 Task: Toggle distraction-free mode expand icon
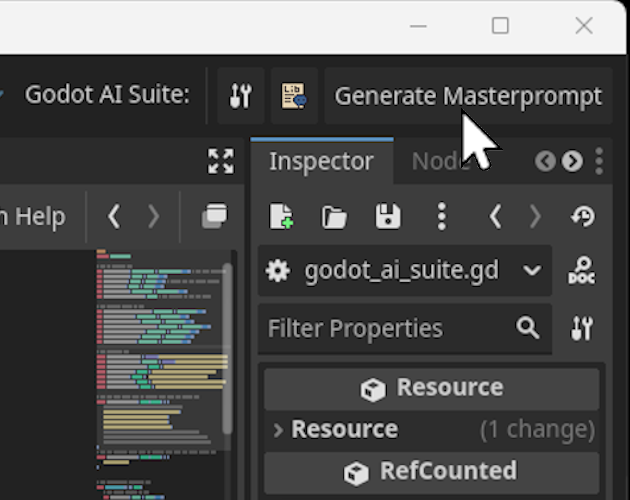[x=221, y=161]
